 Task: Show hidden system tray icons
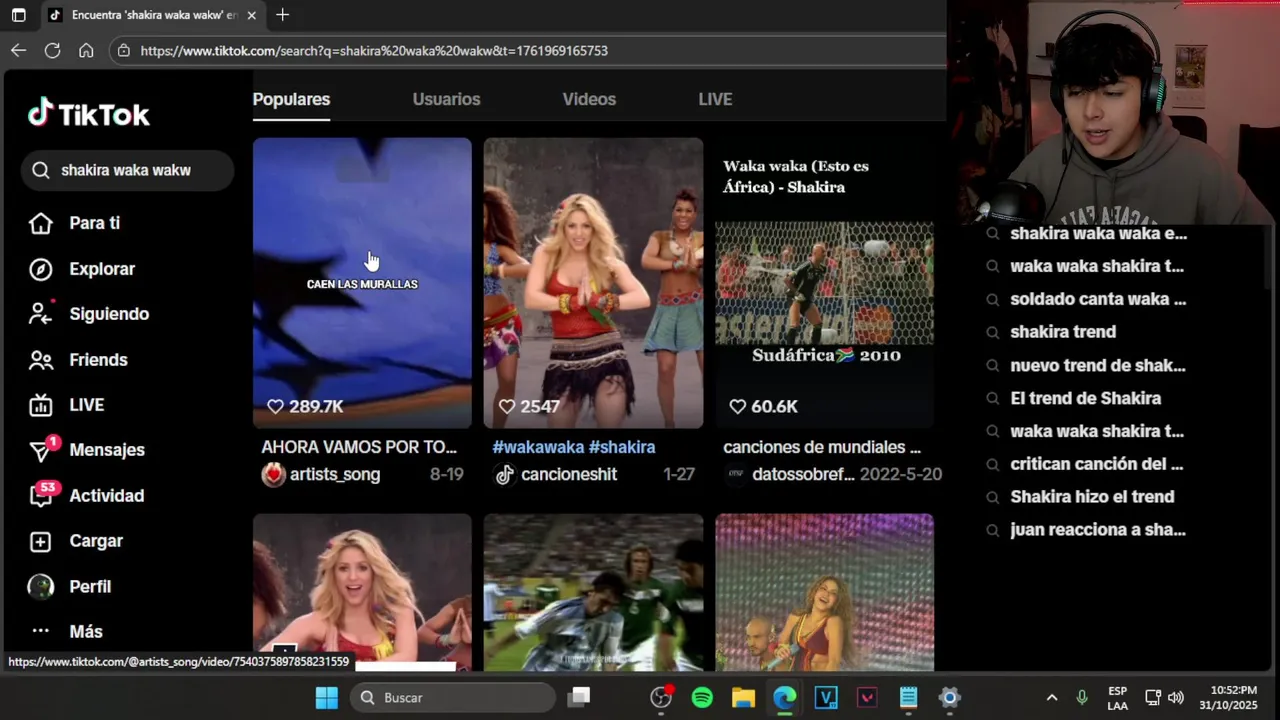click(x=1051, y=698)
